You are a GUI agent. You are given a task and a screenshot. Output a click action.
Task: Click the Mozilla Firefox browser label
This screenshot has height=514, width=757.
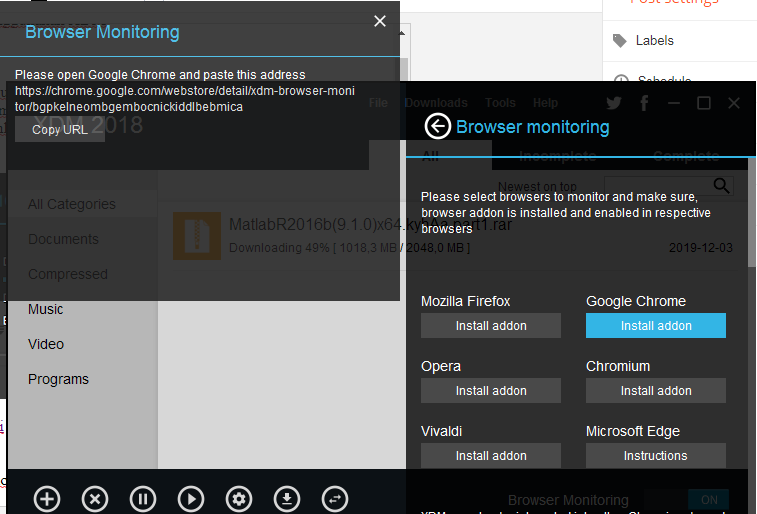pyautogui.click(x=465, y=301)
